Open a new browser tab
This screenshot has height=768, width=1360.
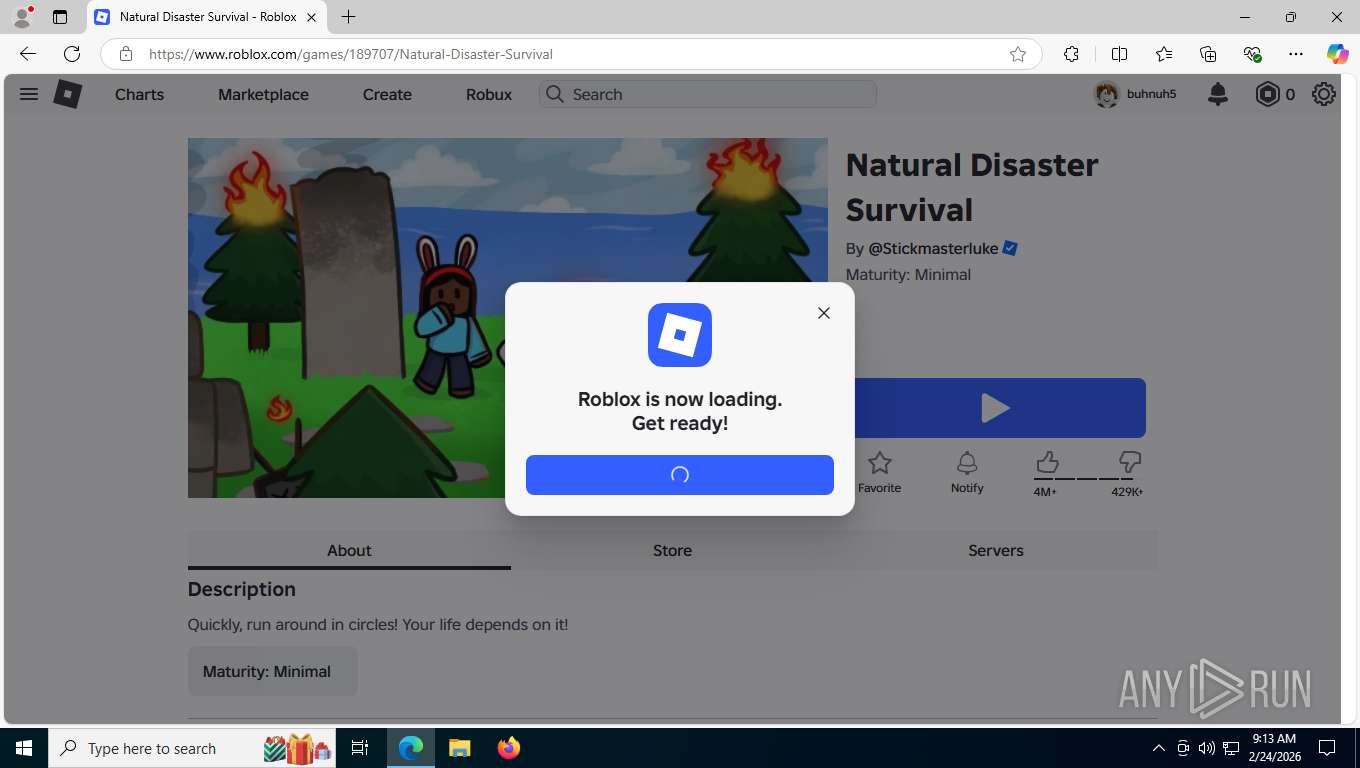[348, 17]
